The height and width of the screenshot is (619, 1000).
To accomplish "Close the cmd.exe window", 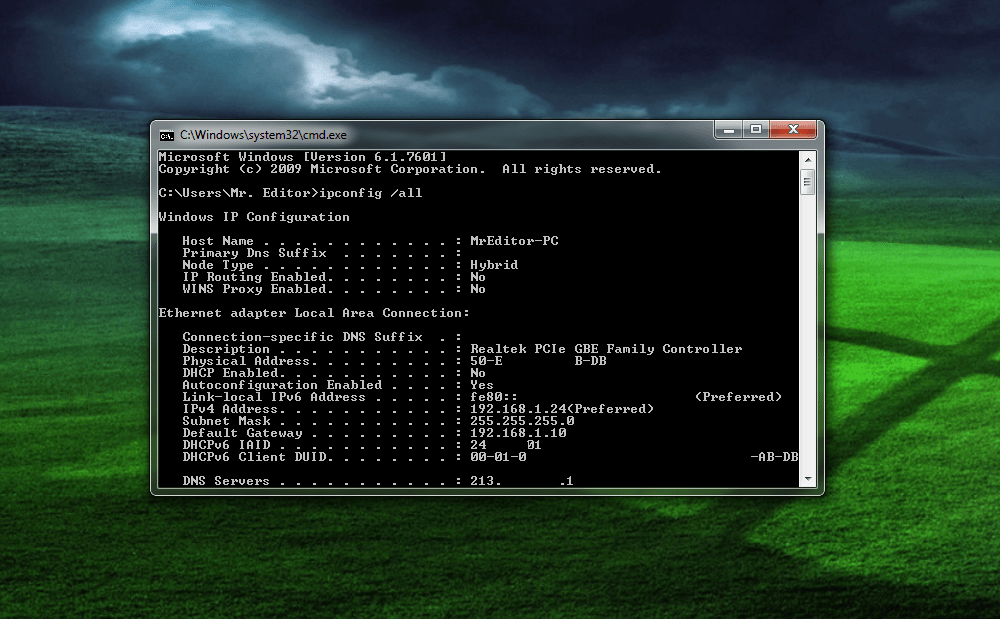I will [793, 129].
